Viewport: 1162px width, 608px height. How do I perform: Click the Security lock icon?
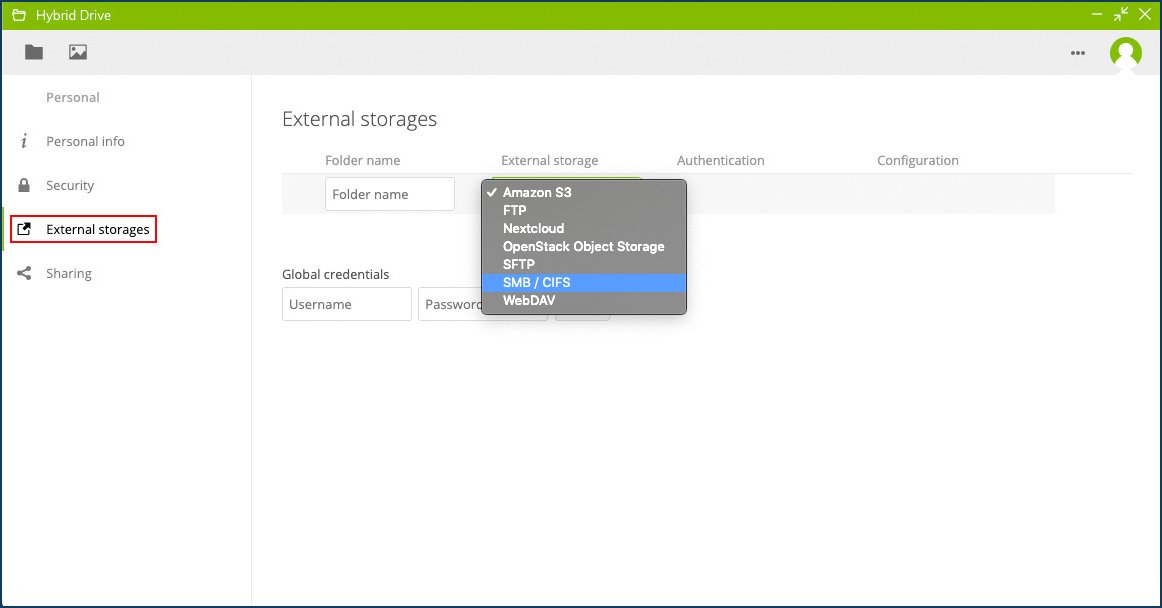pos(24,185)
